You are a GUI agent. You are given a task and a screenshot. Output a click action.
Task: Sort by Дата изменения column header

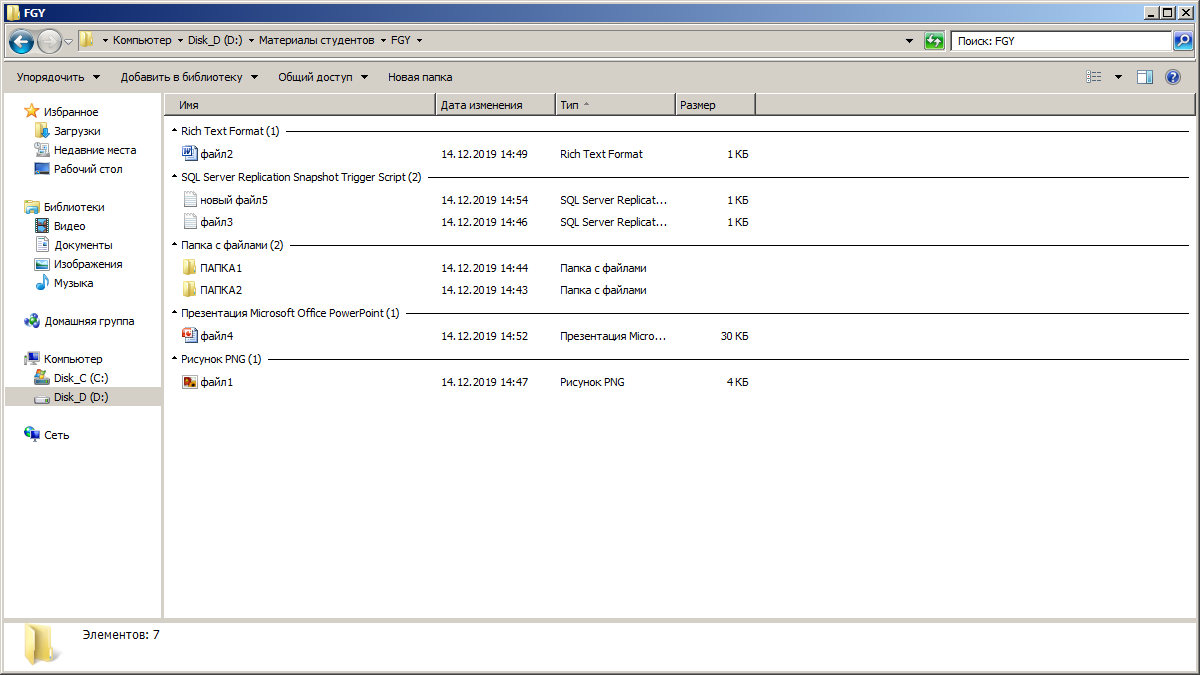tap(496, 105)
